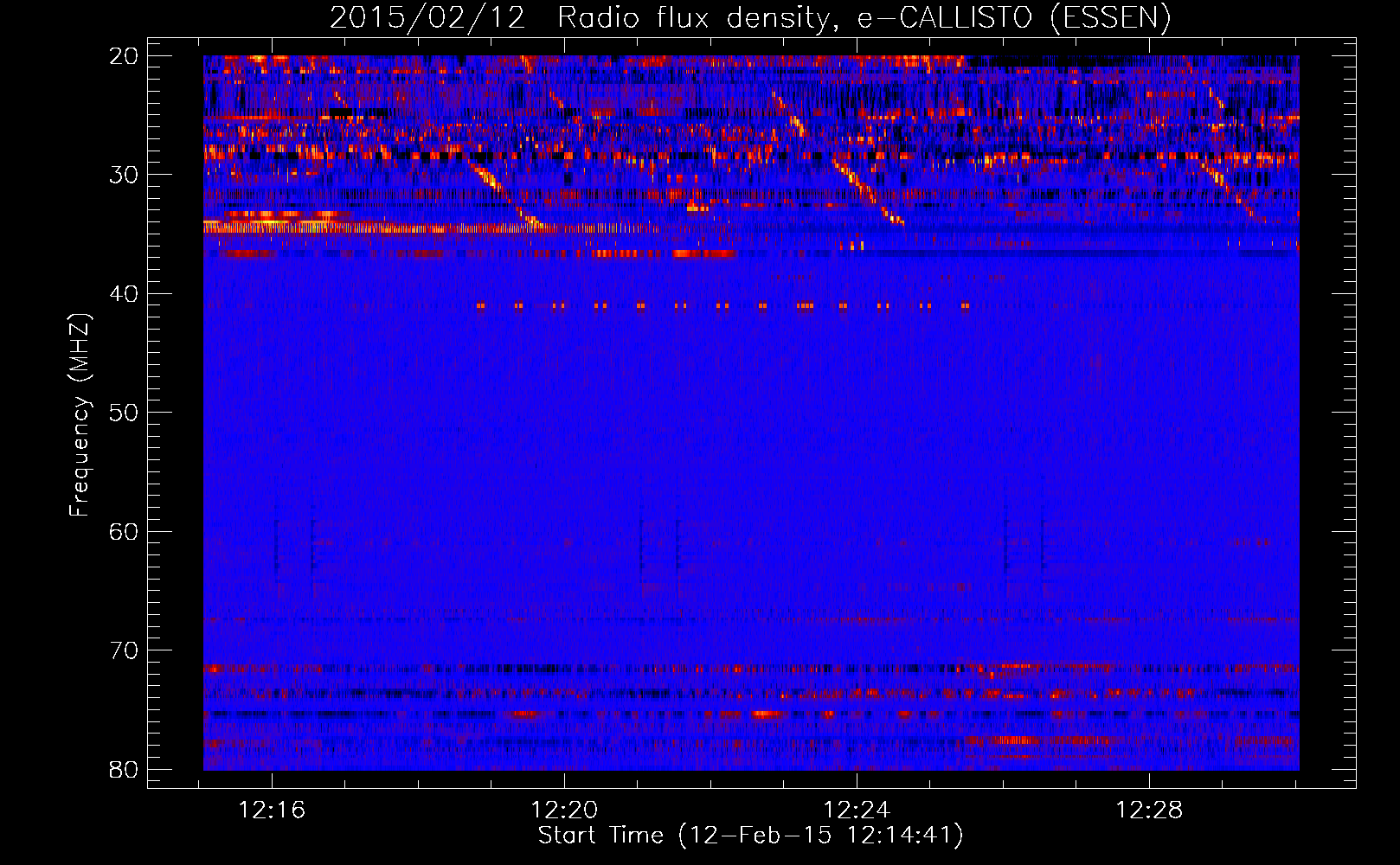Screen dimensions: 1400x865
Task: Click the 'Start Time (12-Feb-15 12:14:41)' label
Action: [750, 836]
